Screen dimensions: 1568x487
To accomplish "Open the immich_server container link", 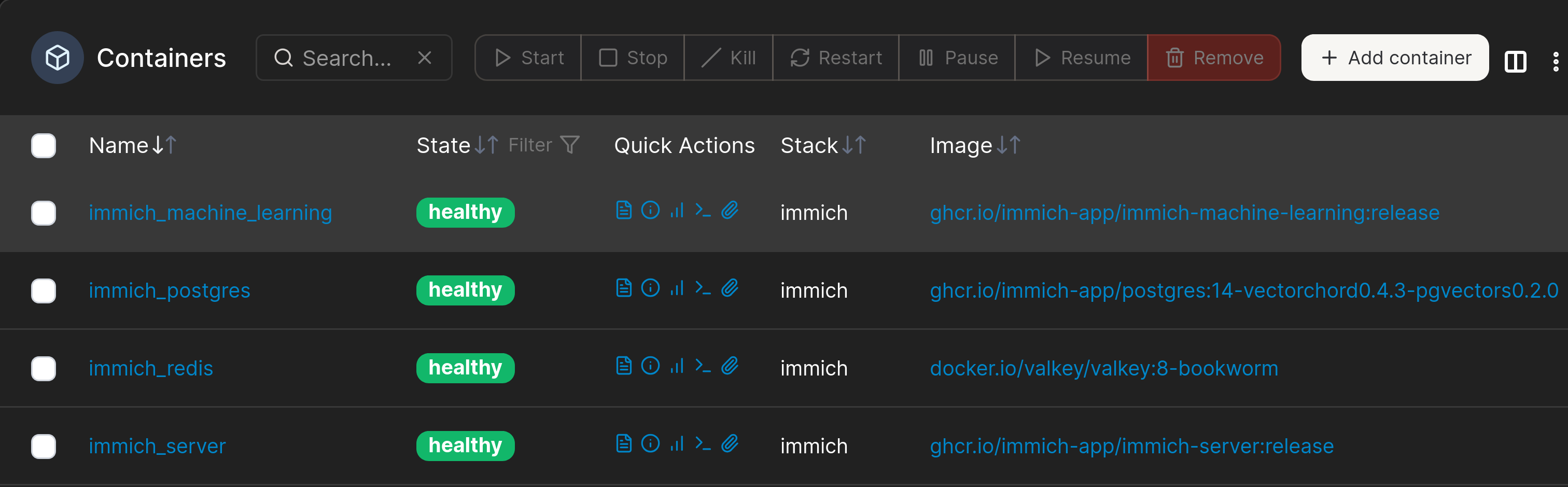I will pyautogui.click(x=157, y=446).
